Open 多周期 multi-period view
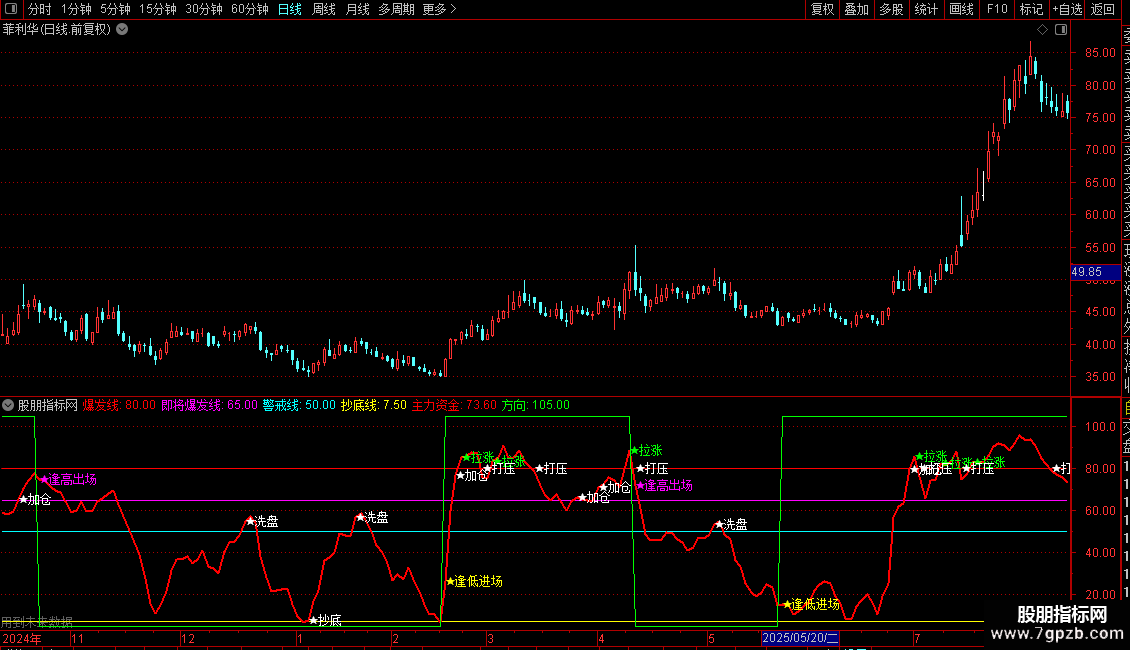 coord(396,9)
